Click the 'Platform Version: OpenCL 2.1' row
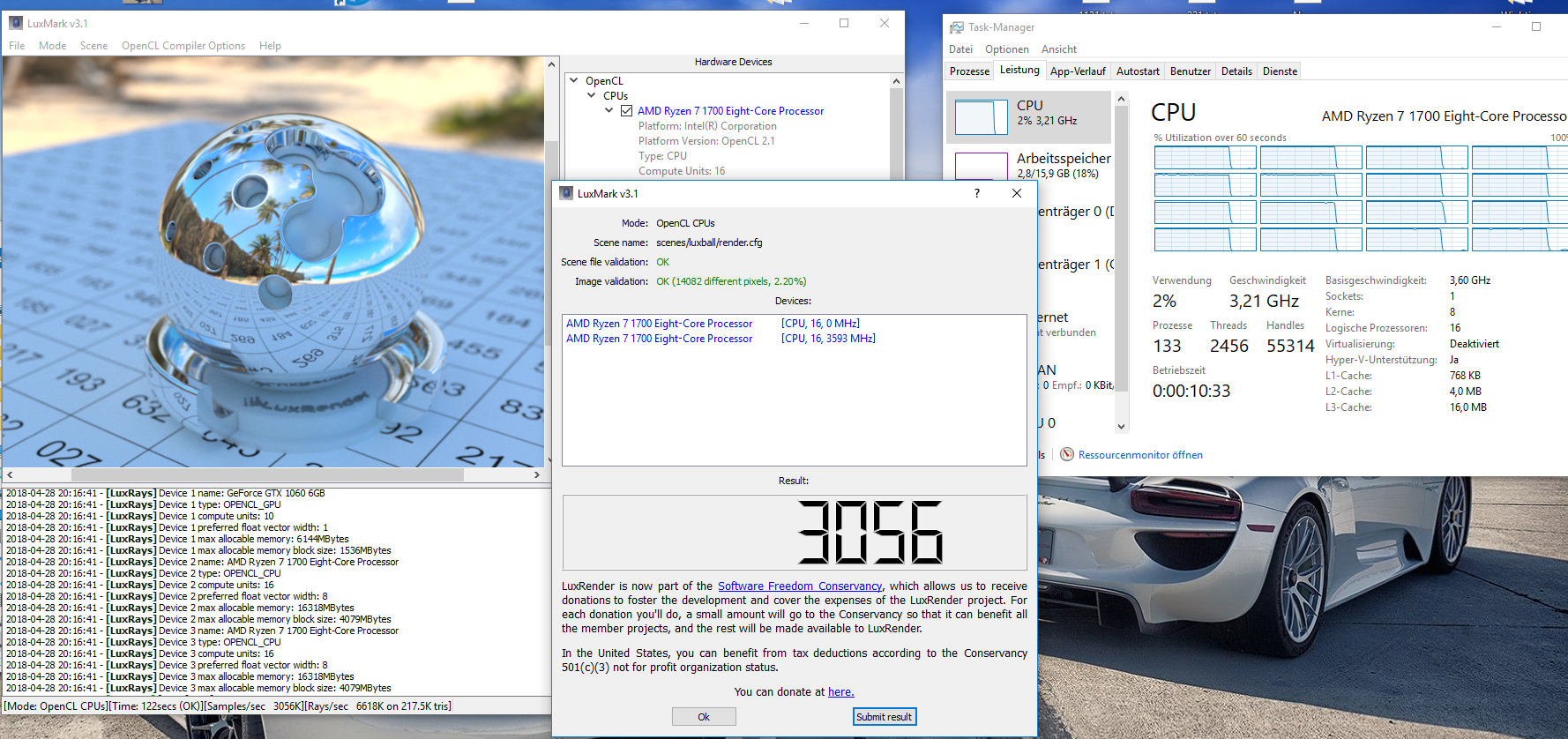 (706, 141)
